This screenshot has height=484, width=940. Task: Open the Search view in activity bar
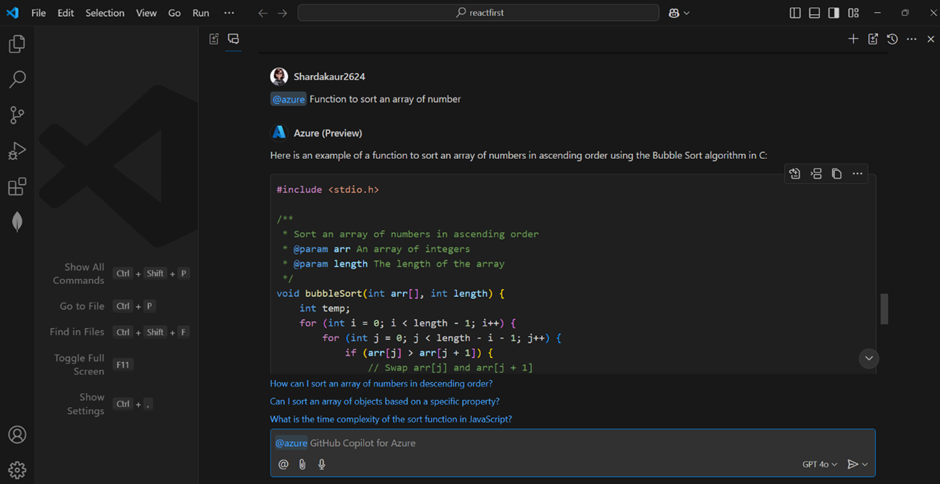pos(17,79)
